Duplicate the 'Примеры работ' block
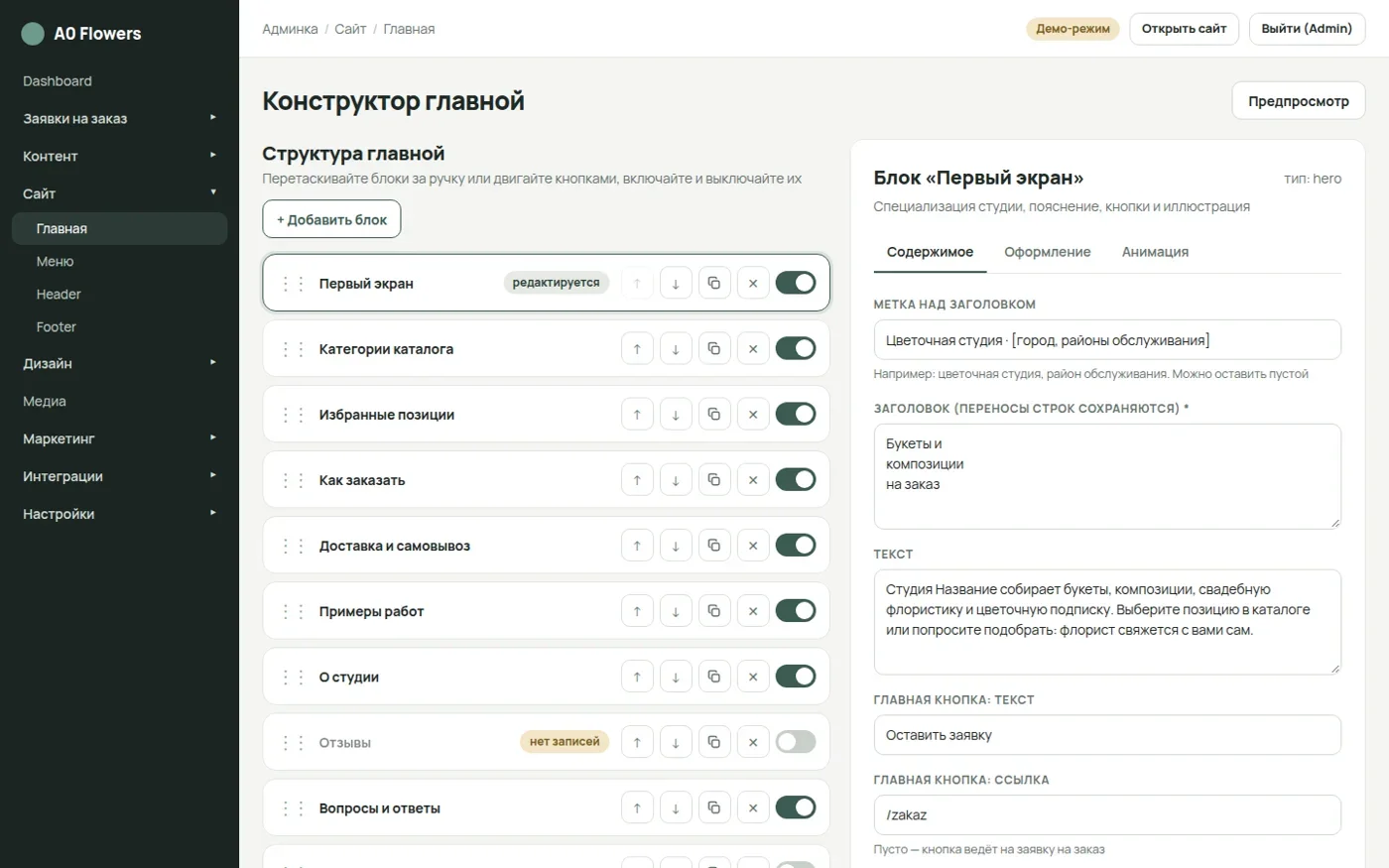This screenshot has width=1389, height=868. pos(714,611)
